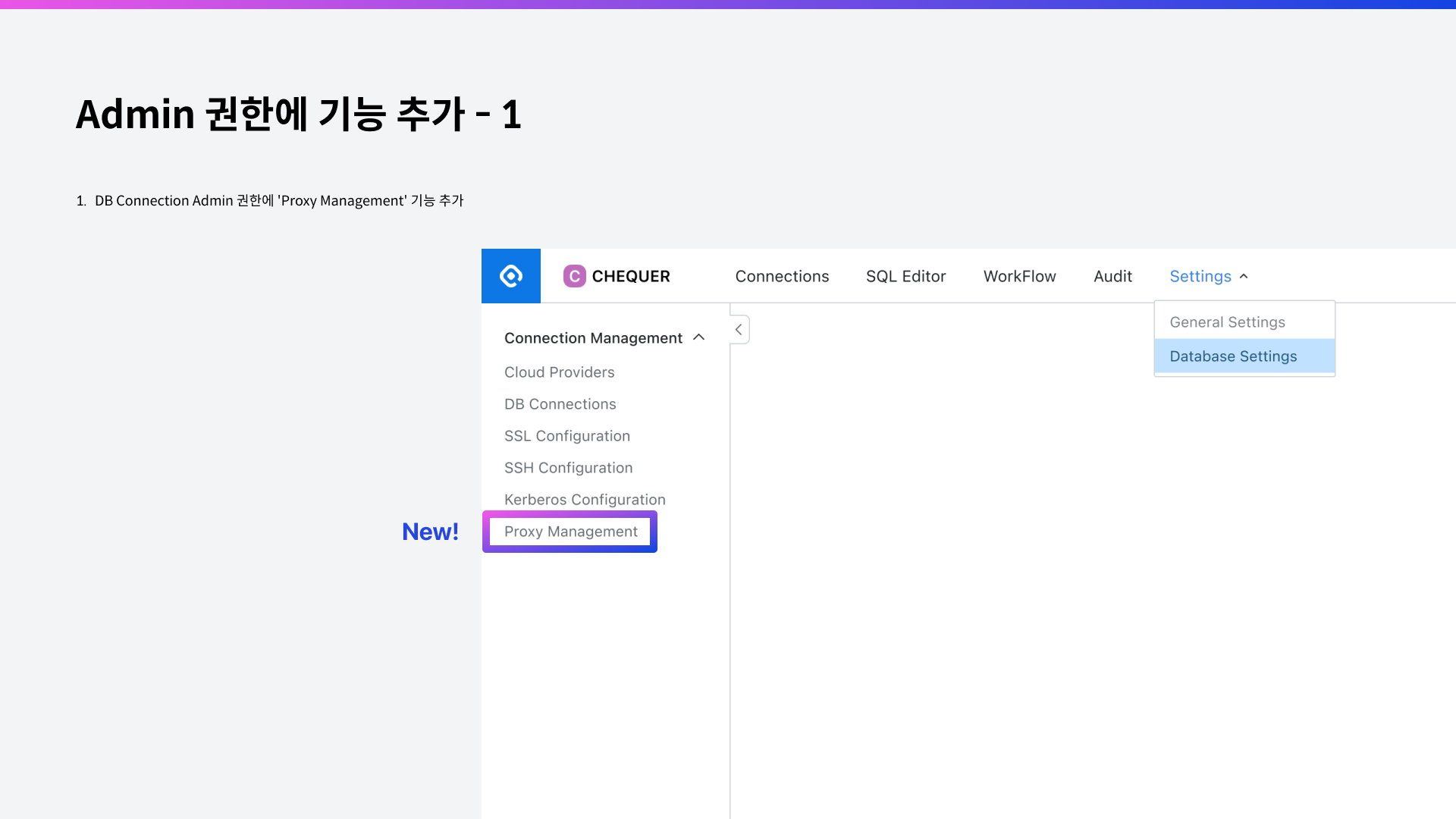Open the Audit menu item
This screenshot has width=1456, height=819.
[1112, 277]
